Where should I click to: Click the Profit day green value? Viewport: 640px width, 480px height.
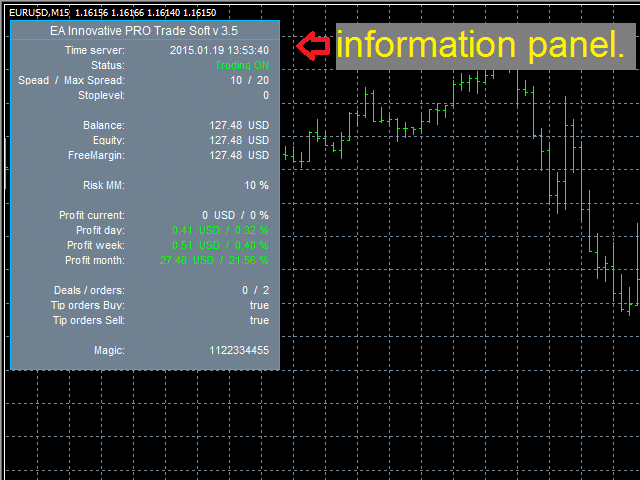pyautogui.click(x=220, y=230)
